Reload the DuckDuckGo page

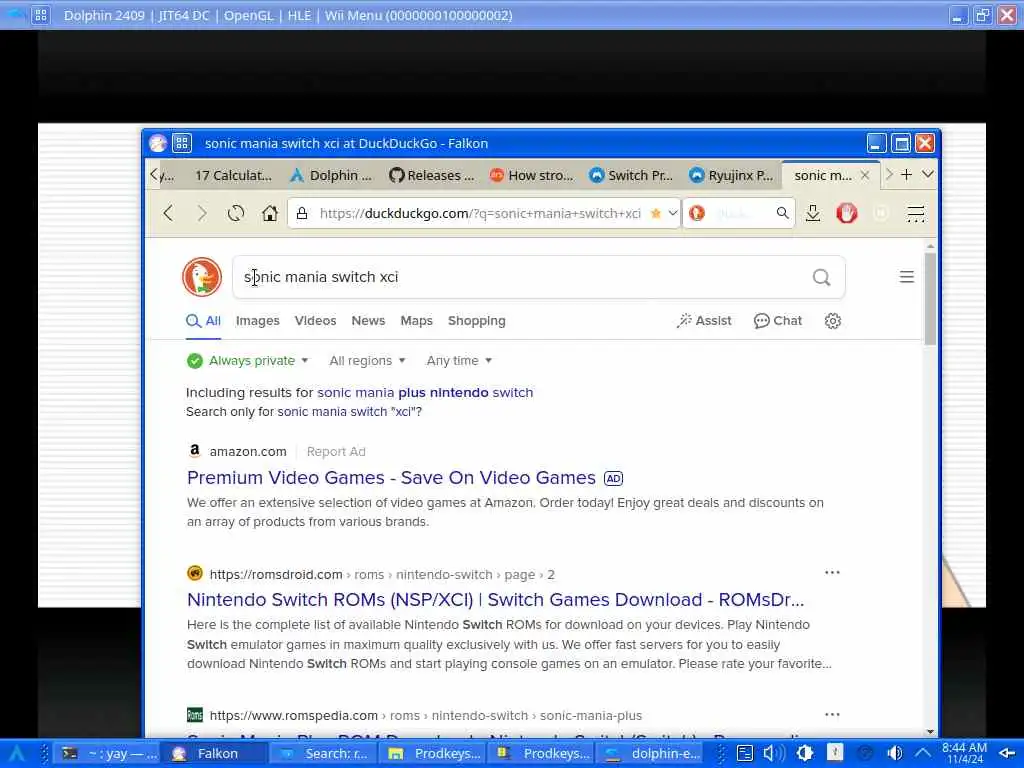(236, 213)
